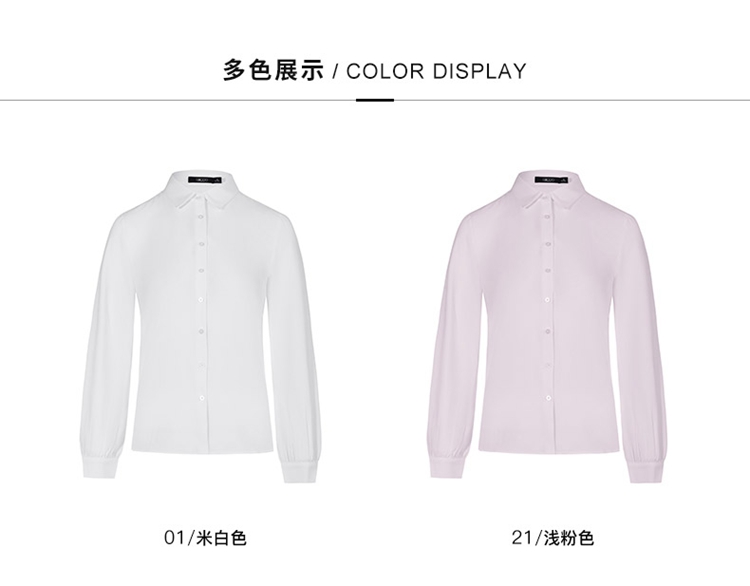
Task: Click the white shirt's left sleeve cuff
Action: 100,468
